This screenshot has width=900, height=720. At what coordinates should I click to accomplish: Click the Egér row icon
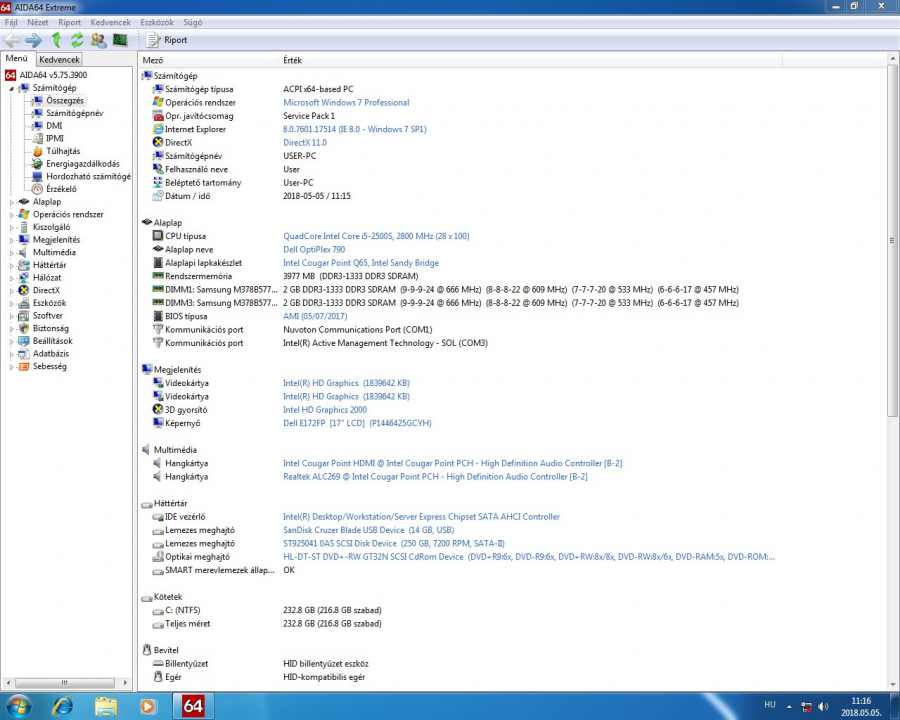pos(158,677)
